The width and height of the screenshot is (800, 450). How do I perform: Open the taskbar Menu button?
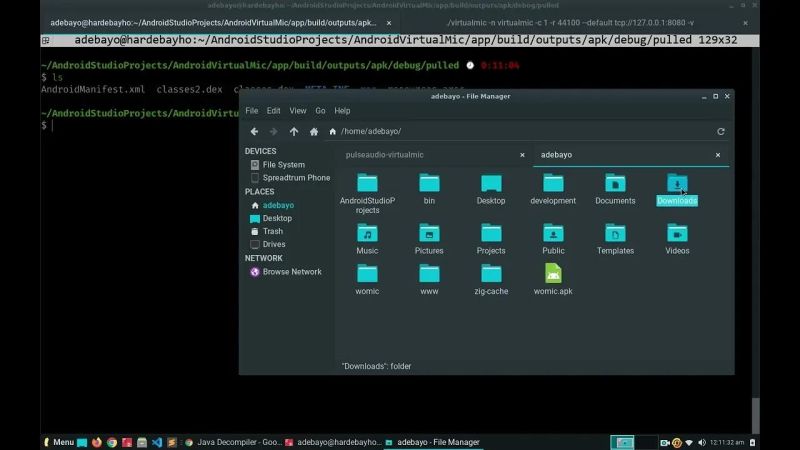coord(59,442)
